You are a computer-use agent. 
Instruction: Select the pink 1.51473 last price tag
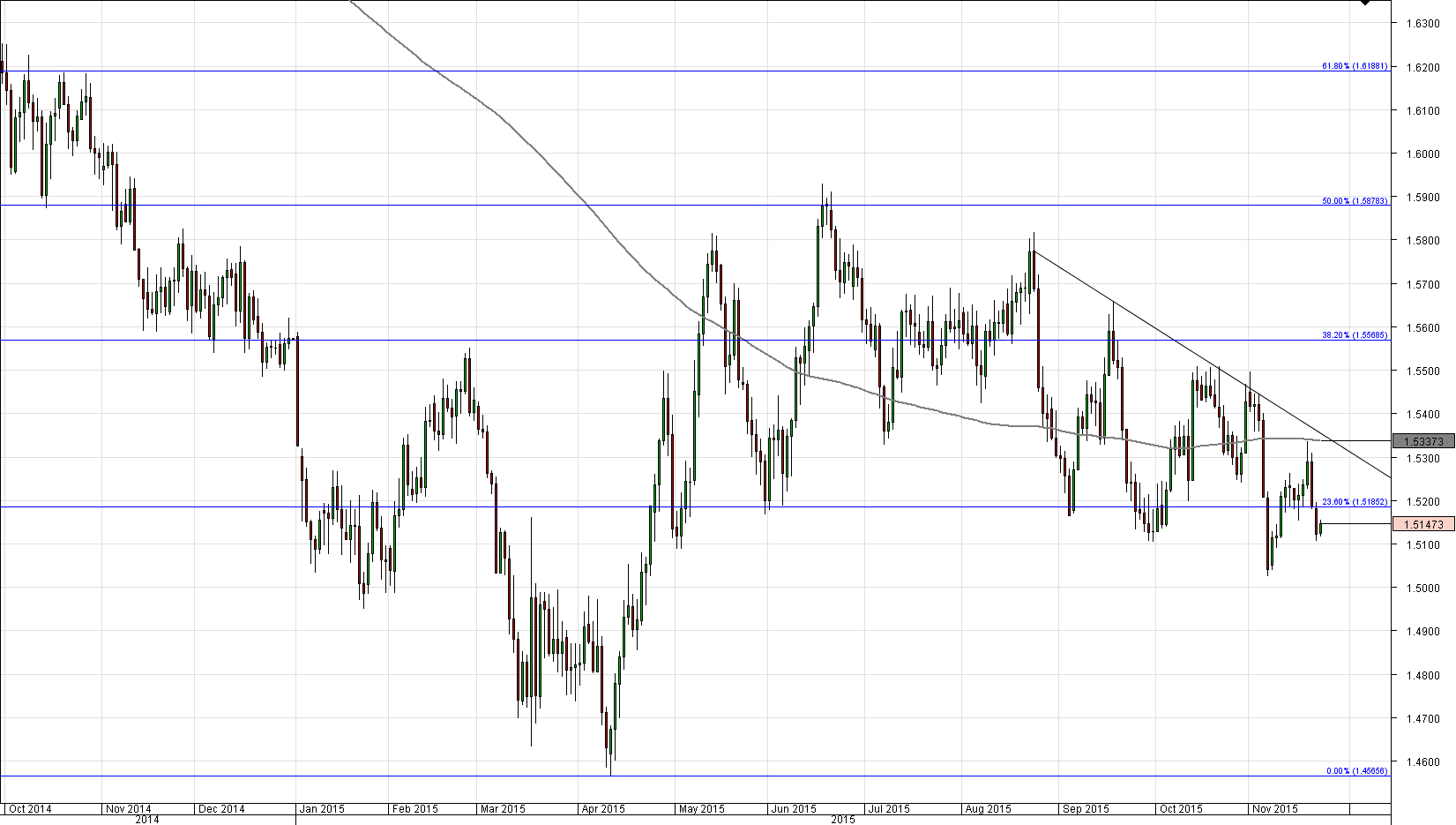pos(1423,524)
